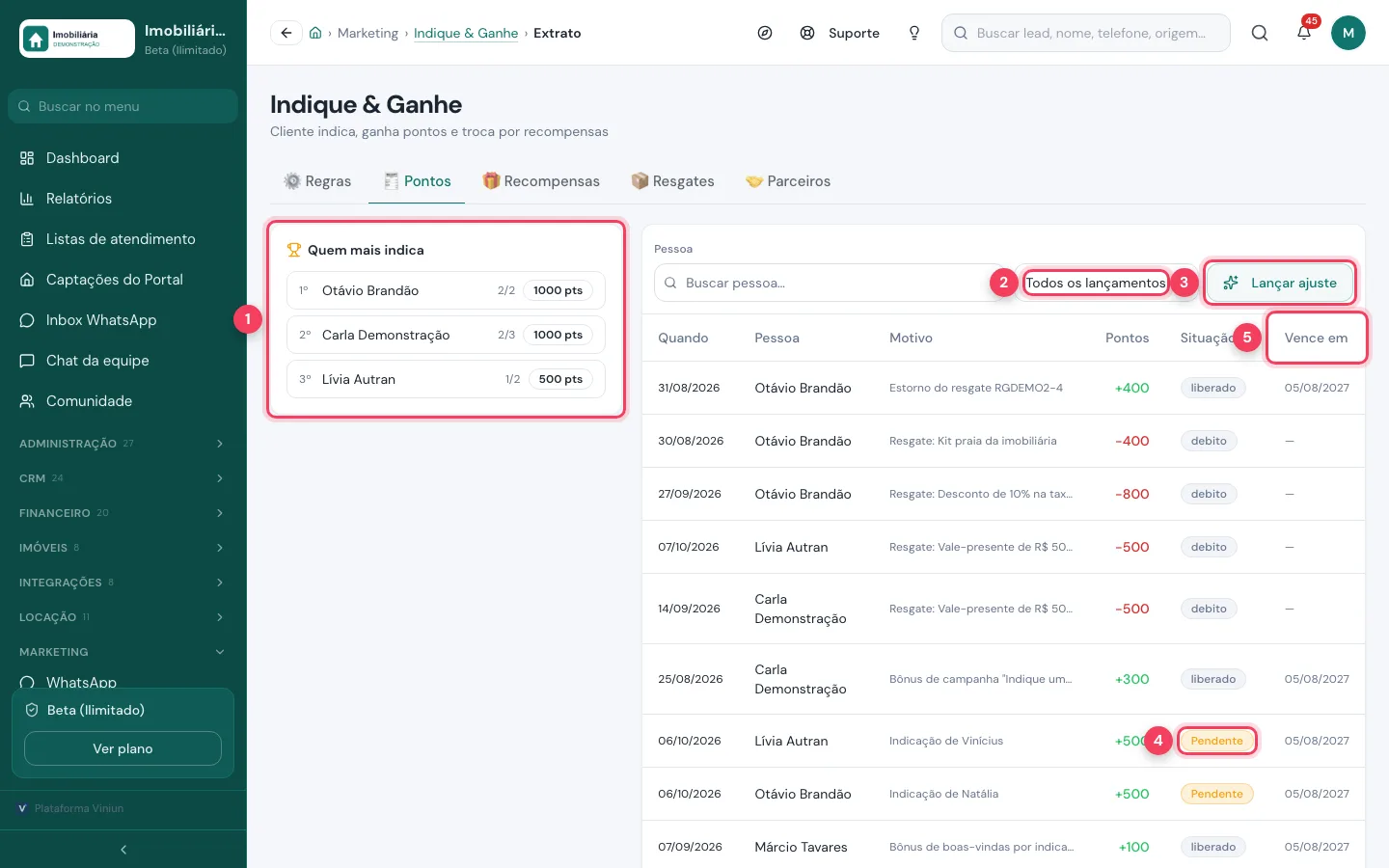Switch to the Recompensas tab
The image size is (1389, 868).
[541, 181]
